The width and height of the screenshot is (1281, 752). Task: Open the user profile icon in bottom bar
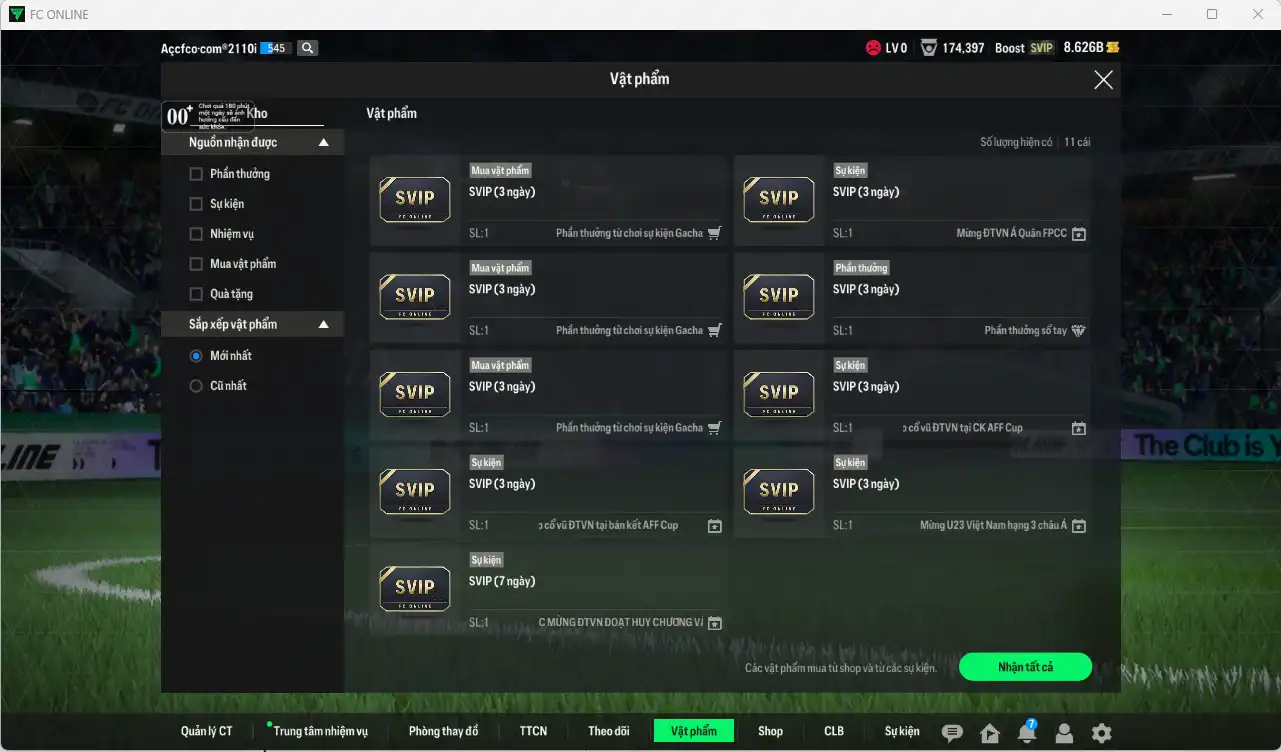coord(1064,733)
